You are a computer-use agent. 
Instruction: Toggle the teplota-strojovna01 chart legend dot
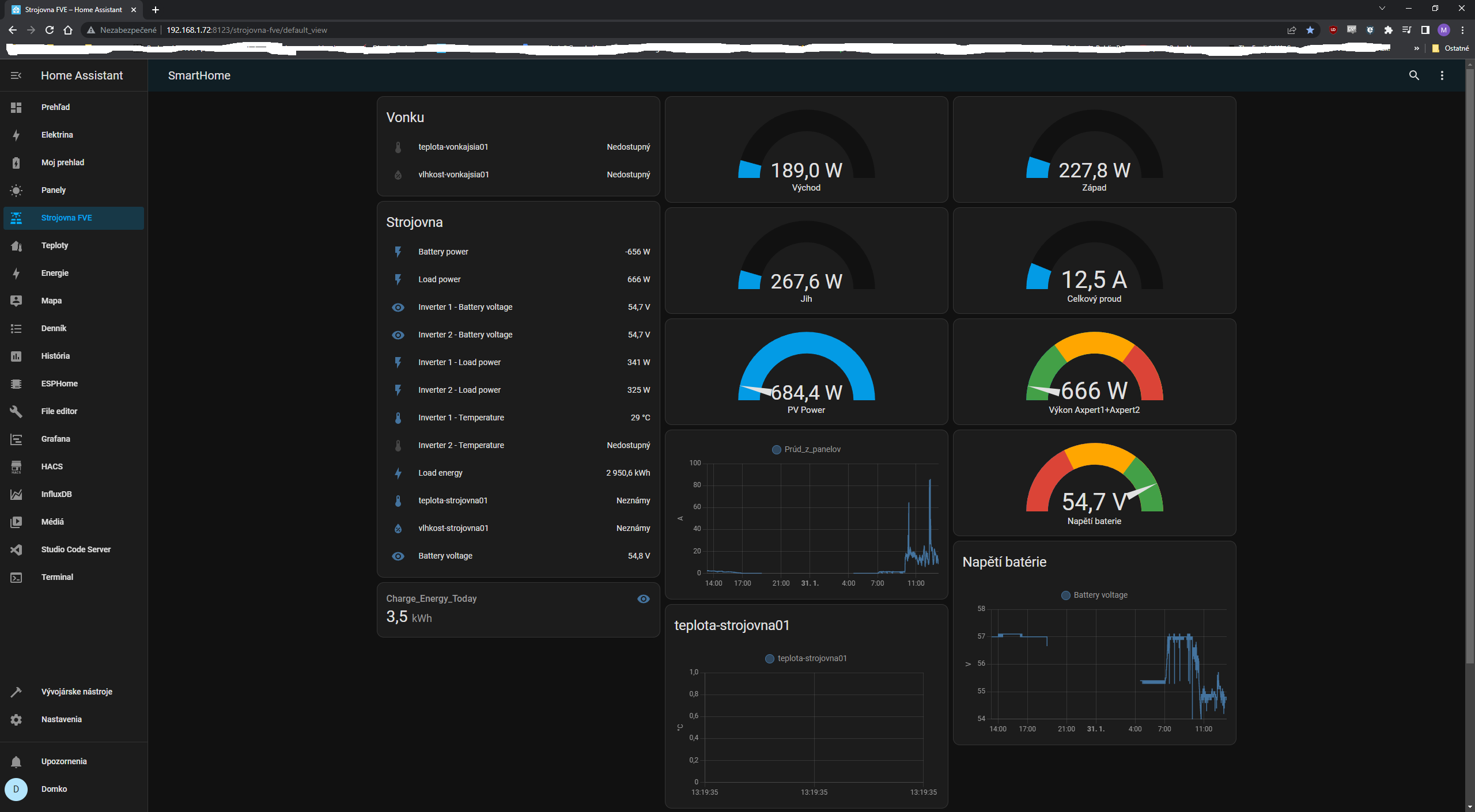point(770,659)
